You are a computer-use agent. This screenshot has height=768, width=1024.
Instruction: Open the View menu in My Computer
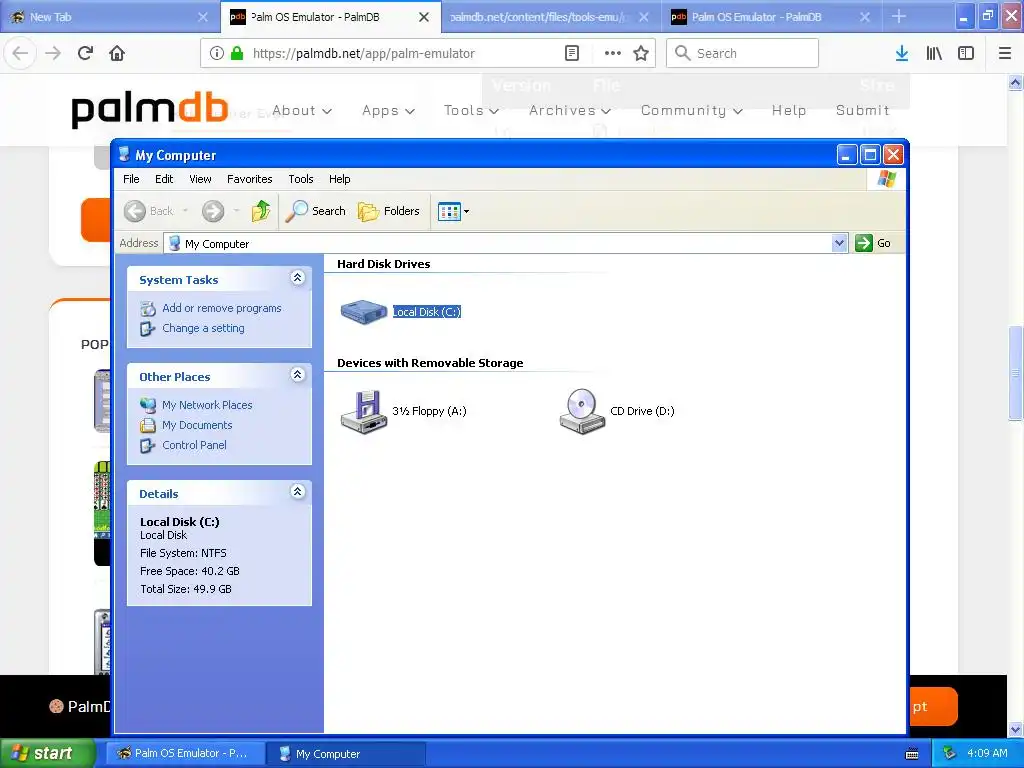tap(200, 179)
